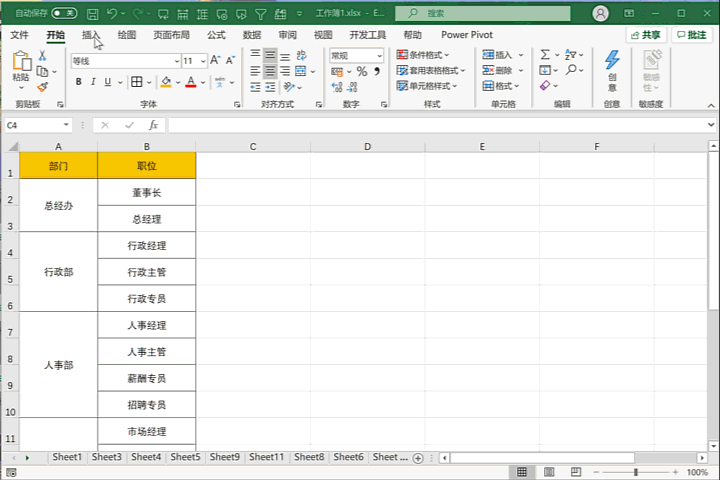Toggle the AutoSave switch

64,13
